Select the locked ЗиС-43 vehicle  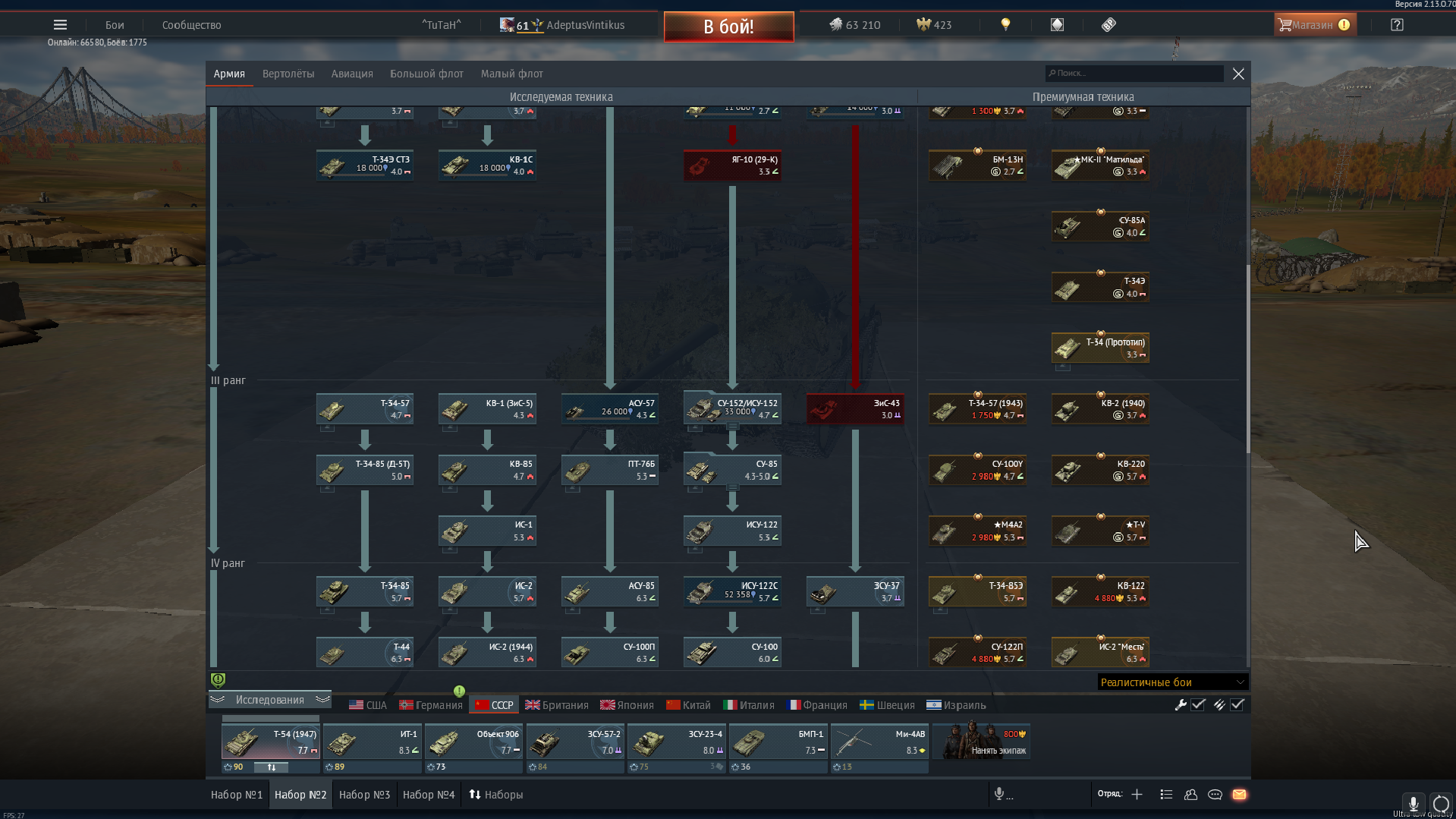click(x=855, y=409)
